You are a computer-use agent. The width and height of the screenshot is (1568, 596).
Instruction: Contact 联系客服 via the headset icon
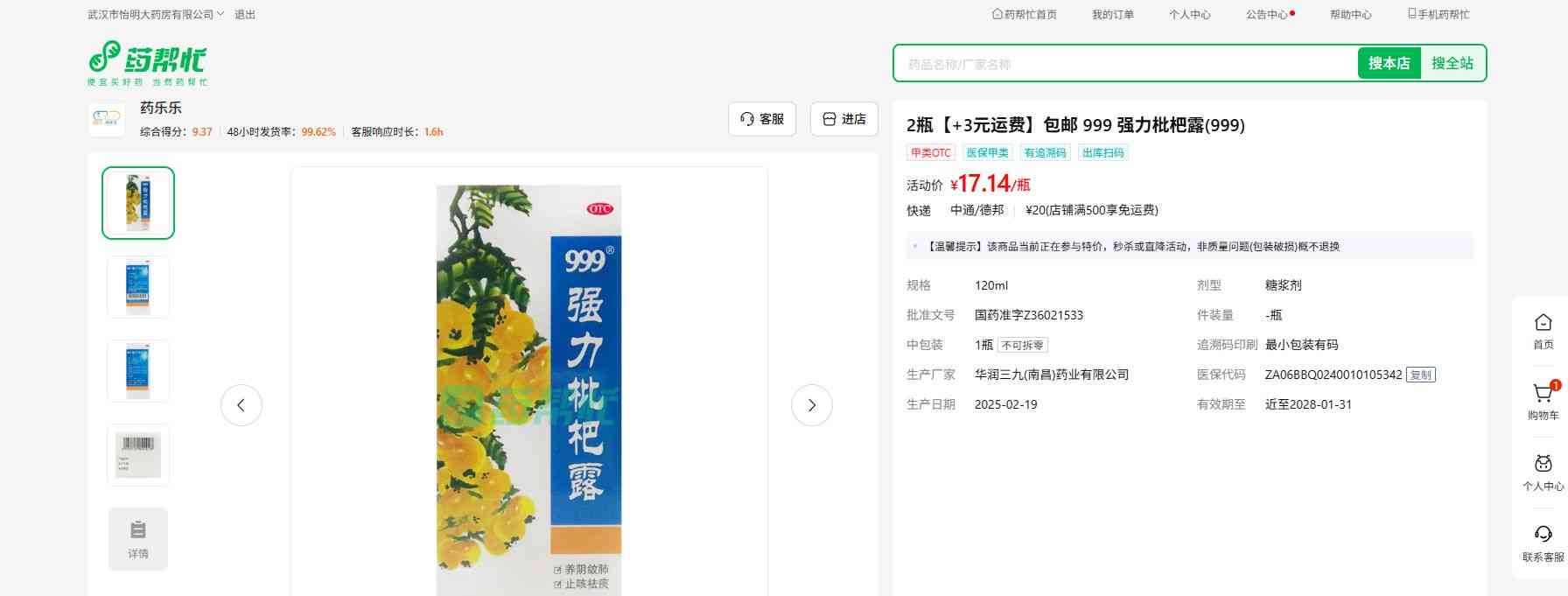click(1543, 543)
